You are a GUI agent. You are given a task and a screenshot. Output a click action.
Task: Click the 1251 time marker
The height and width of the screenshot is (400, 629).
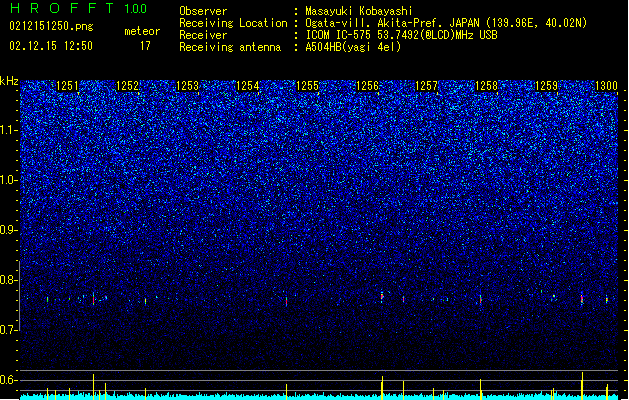[x=67, y=86]
